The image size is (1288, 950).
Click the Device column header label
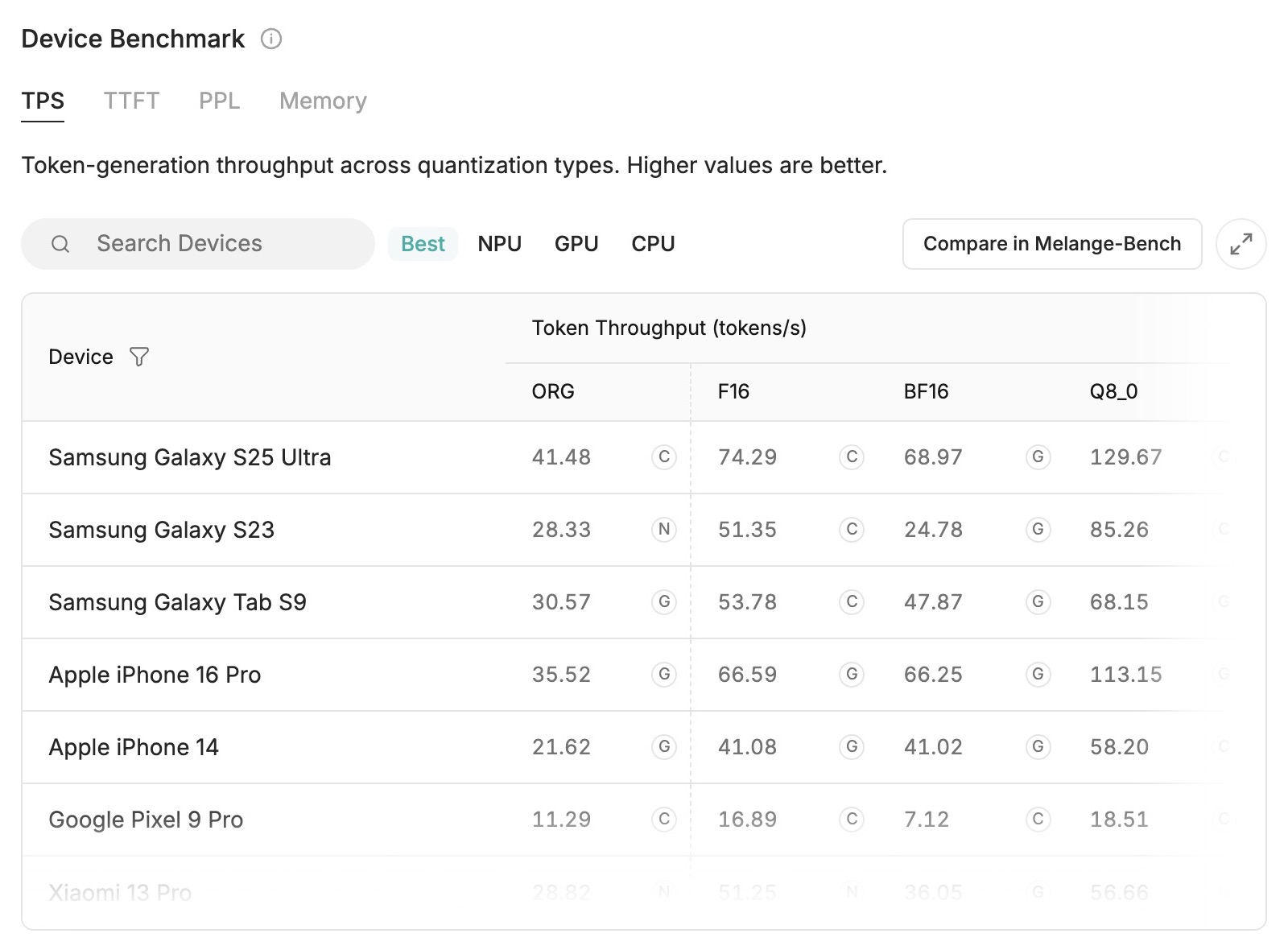coord(80,357)
